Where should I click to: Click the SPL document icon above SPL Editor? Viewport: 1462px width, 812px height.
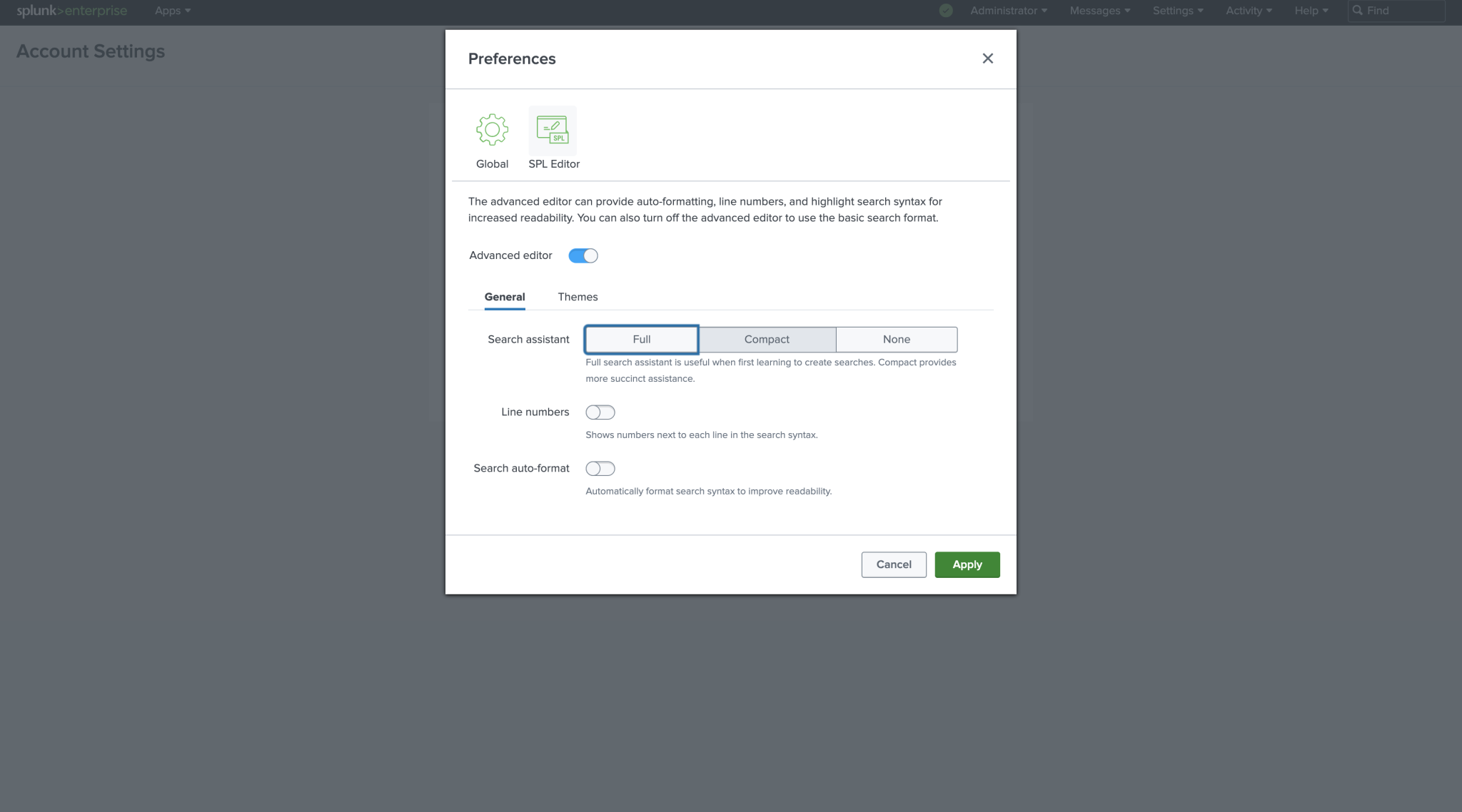(553, 130)
